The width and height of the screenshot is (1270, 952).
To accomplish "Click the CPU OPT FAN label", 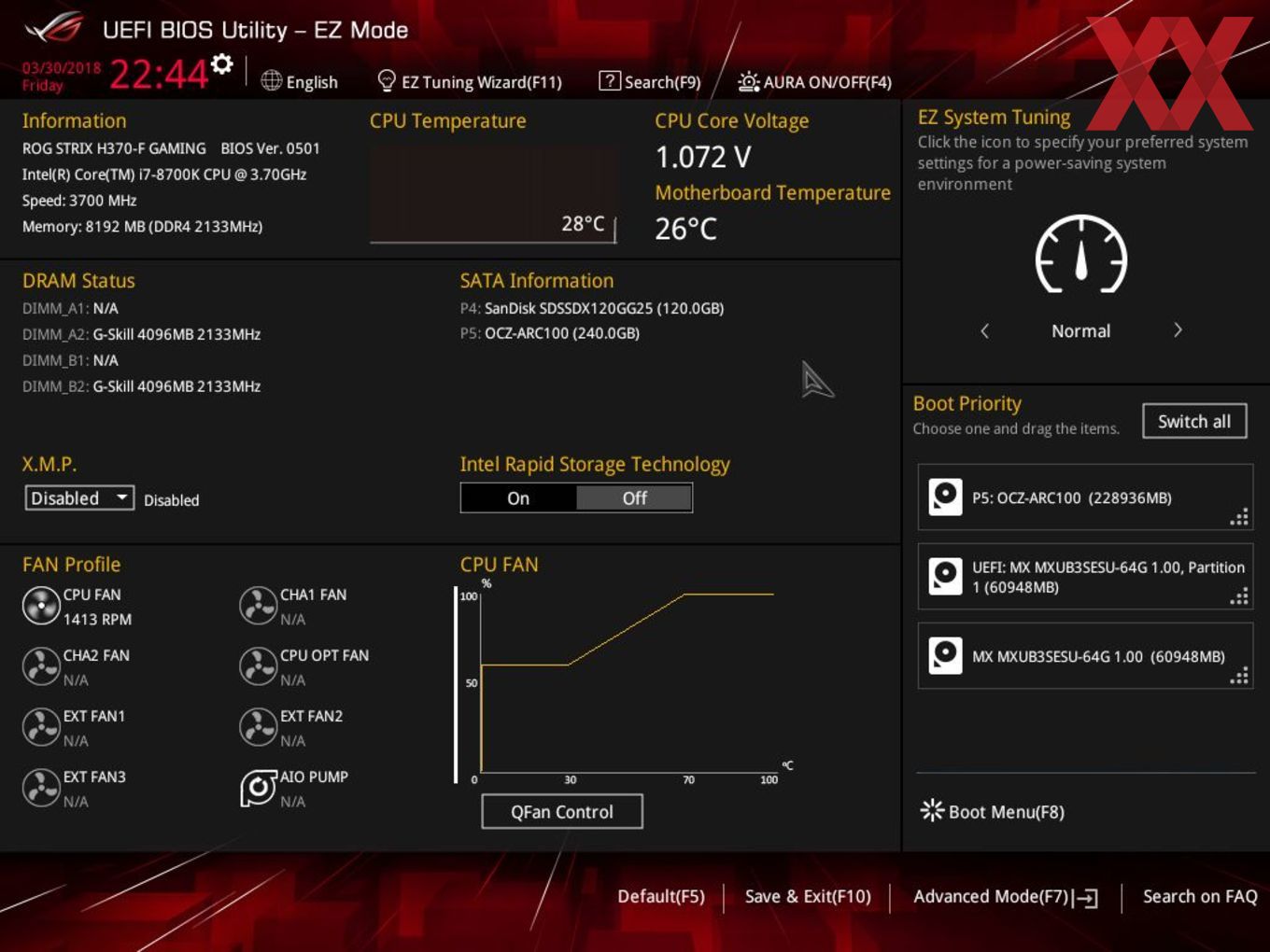I will point(324,655).
